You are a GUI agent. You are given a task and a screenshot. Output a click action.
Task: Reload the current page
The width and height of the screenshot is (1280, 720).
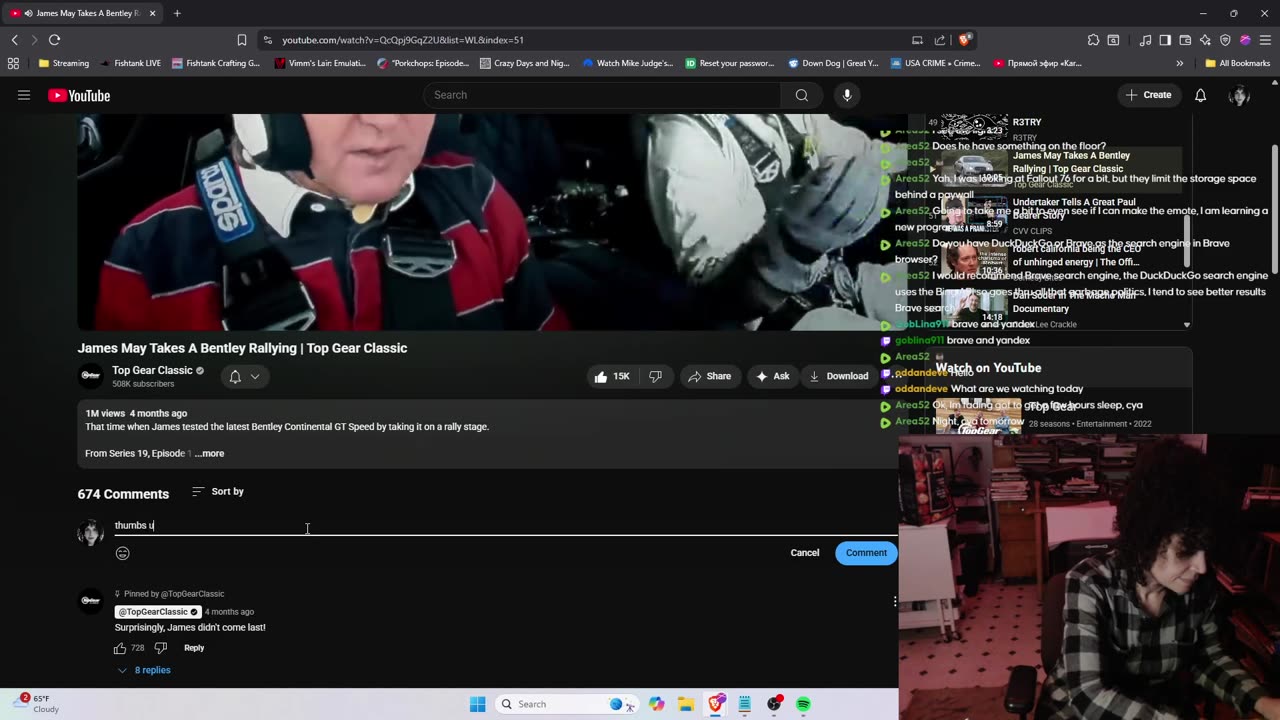55,40
